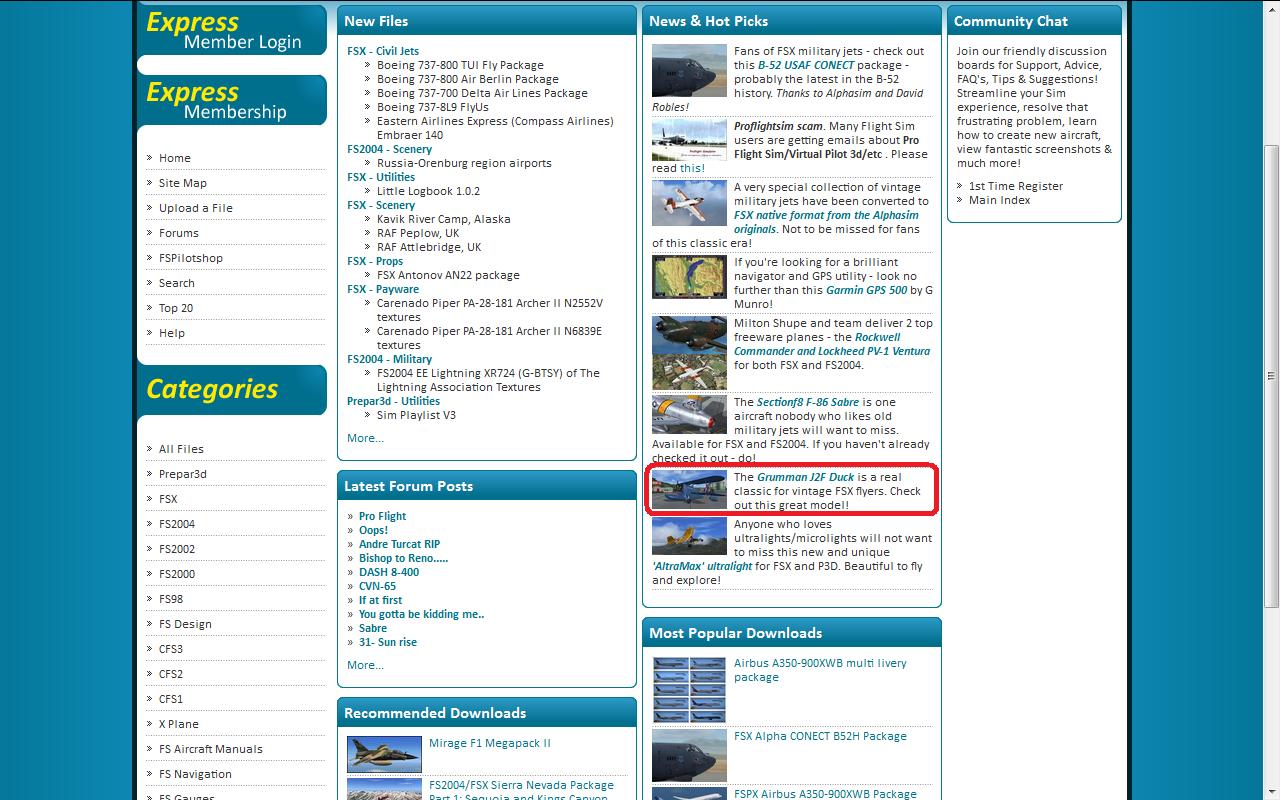Select FS Design category
Image resolution: width=1280 pixels, height=800 pixels.
[185, 624]
